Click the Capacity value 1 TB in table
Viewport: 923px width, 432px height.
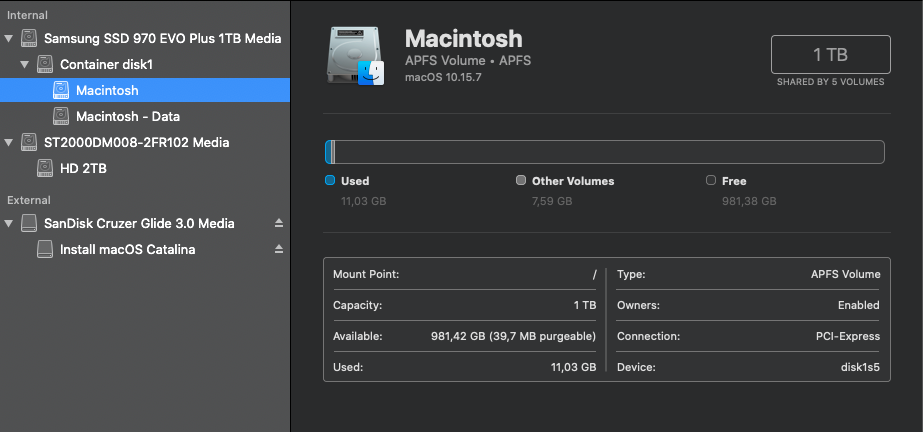tap(585, 305)
